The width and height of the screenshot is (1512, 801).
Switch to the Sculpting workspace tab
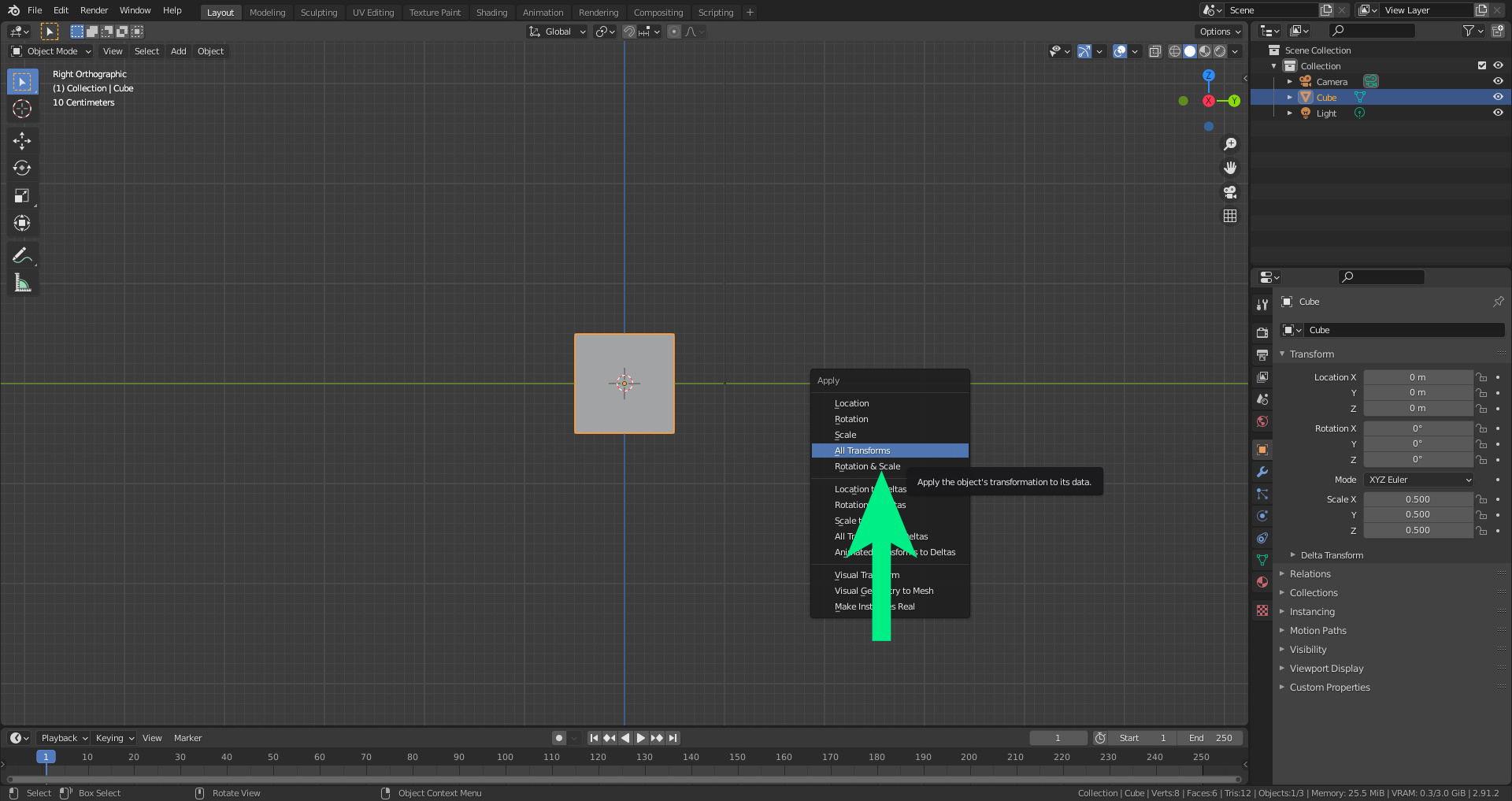coord(318,12)
